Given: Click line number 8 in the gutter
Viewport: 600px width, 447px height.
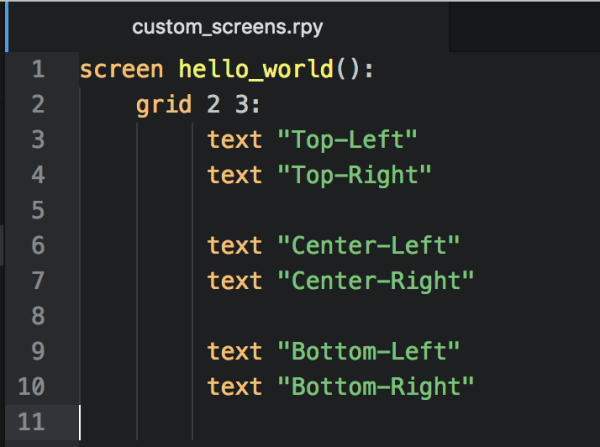Looking at the screenshot, I should (38, 316).
